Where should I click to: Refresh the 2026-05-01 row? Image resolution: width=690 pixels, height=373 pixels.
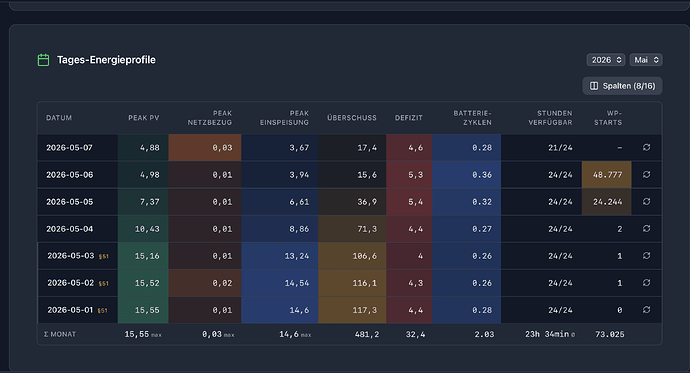[646, 310]
